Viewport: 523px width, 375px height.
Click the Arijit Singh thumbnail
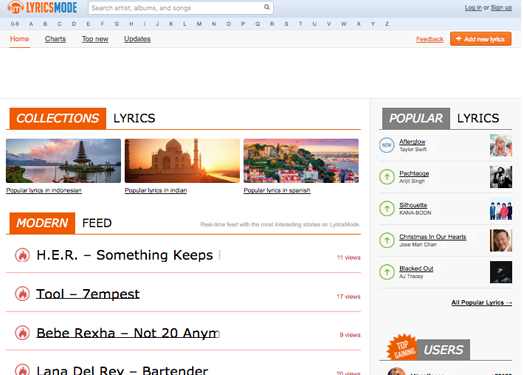click(501, 177)
